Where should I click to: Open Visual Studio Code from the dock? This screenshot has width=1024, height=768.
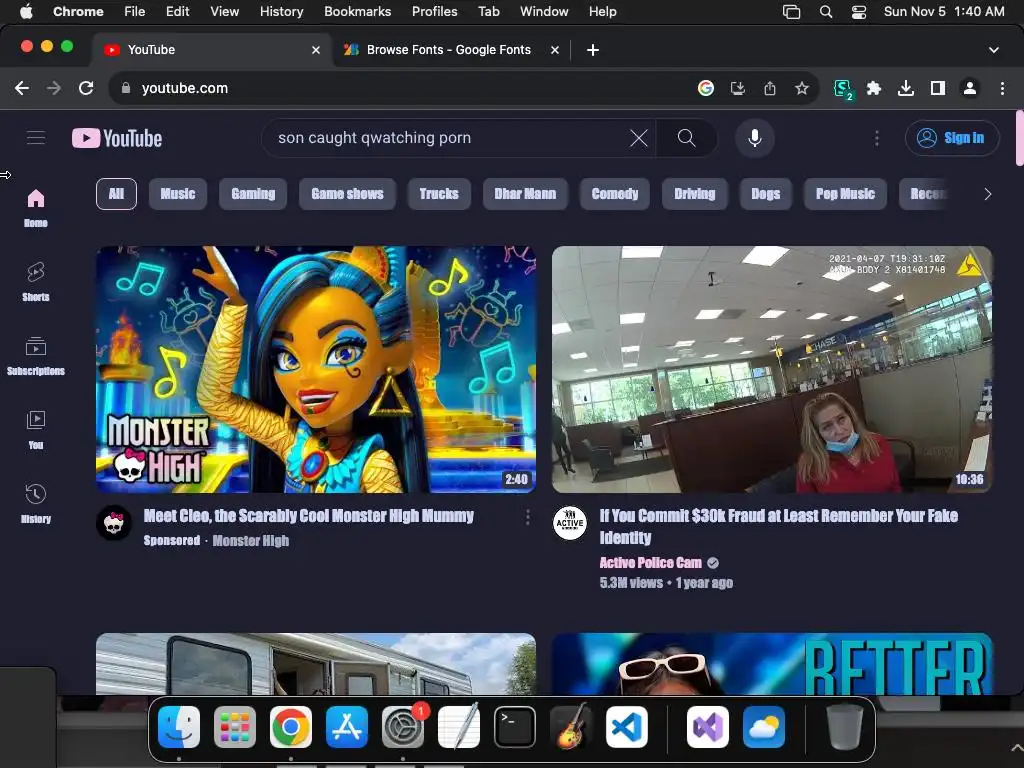(627, 727)
